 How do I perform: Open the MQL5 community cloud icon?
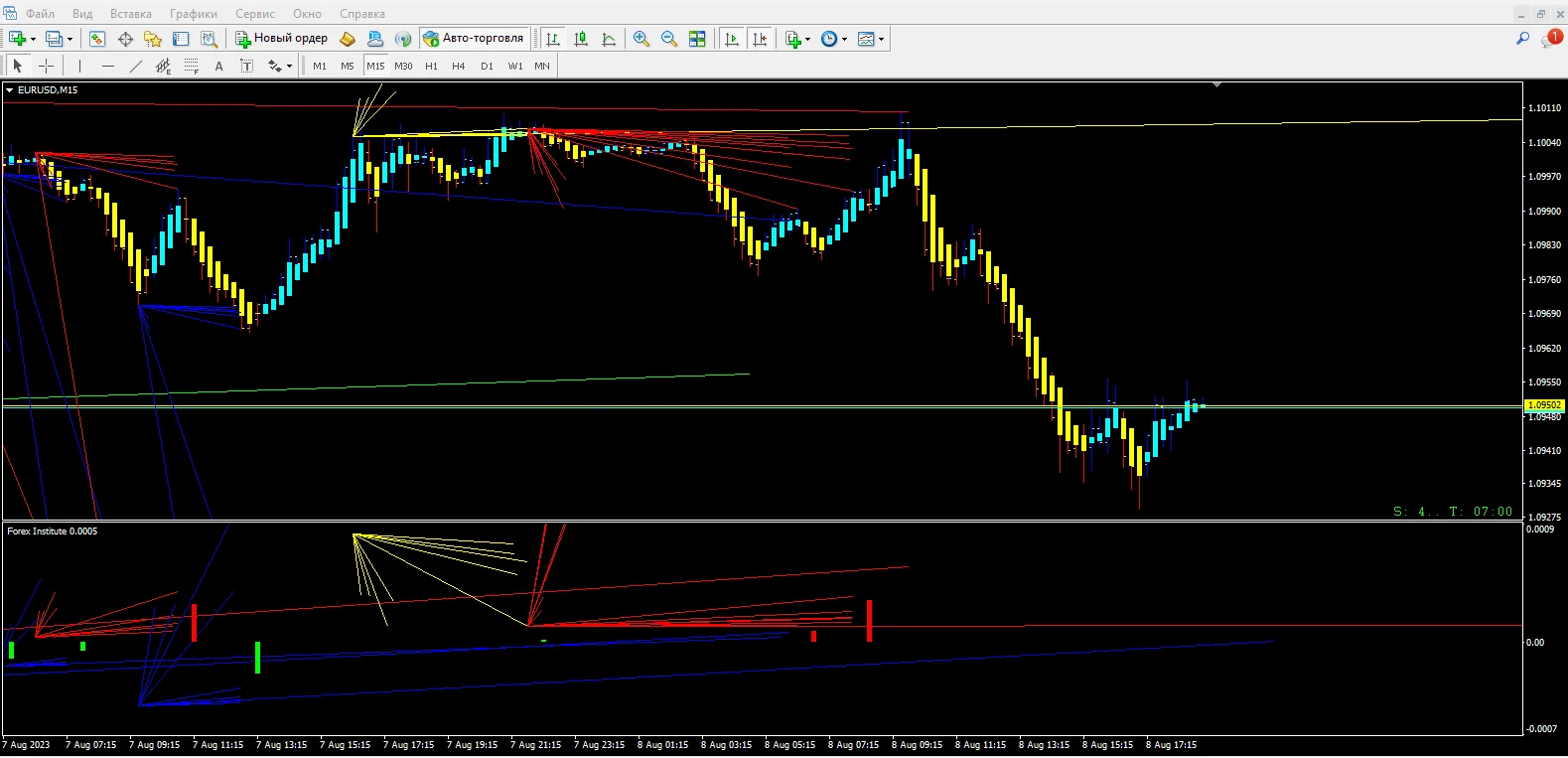click(x=375, y=39)
